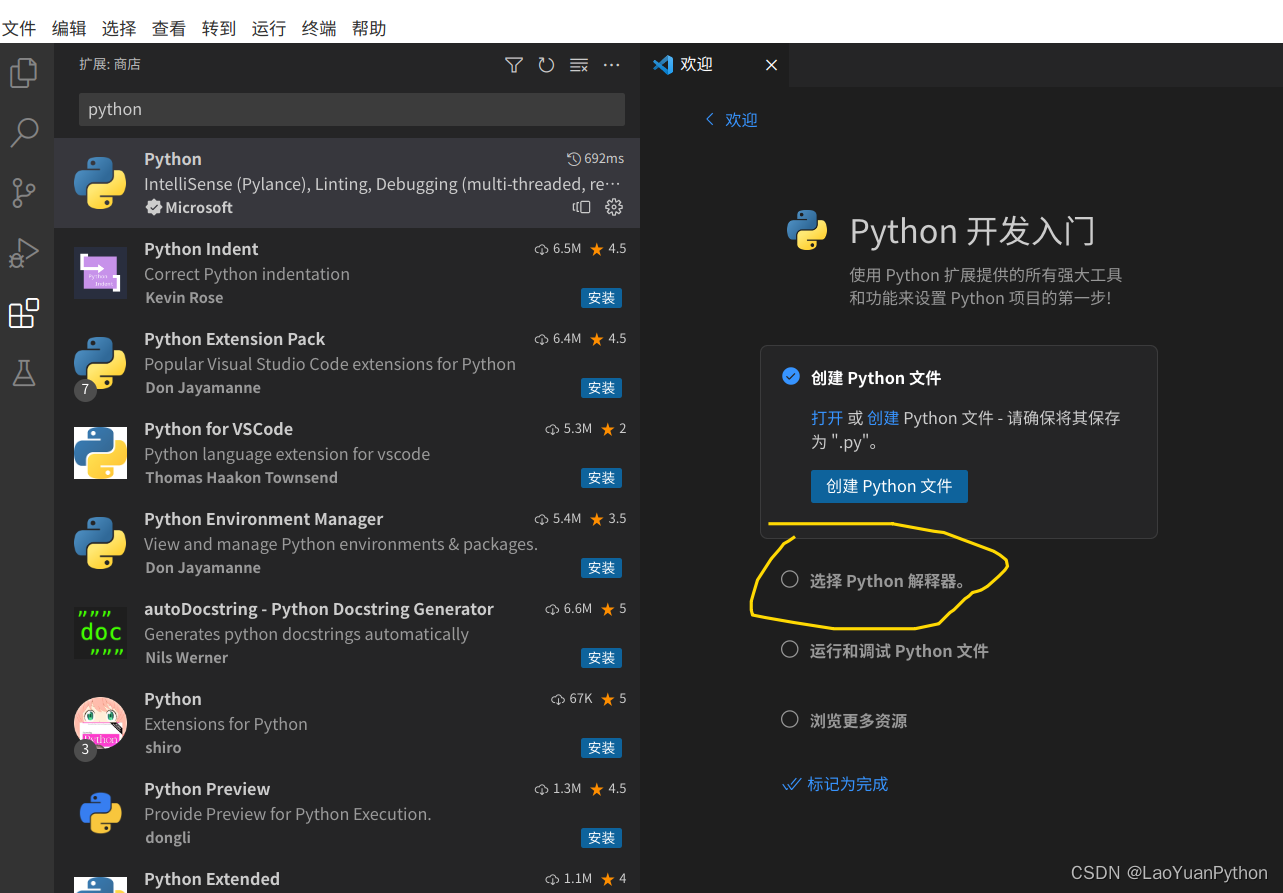The image size is (1283, 893).
Task: Click the Python Environment Manager title
Action: [x=264, y=519]
